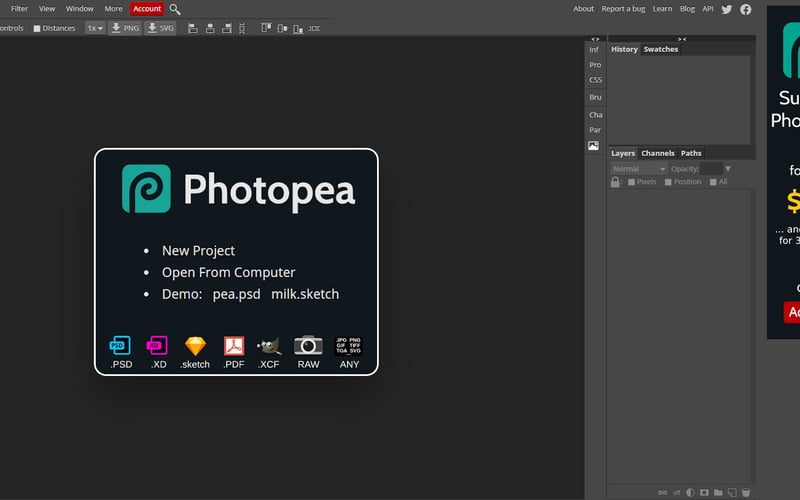The height and width of the screenshot is (500, 800).
Task: Click the layer lock icon
Action: coord(615,182)
